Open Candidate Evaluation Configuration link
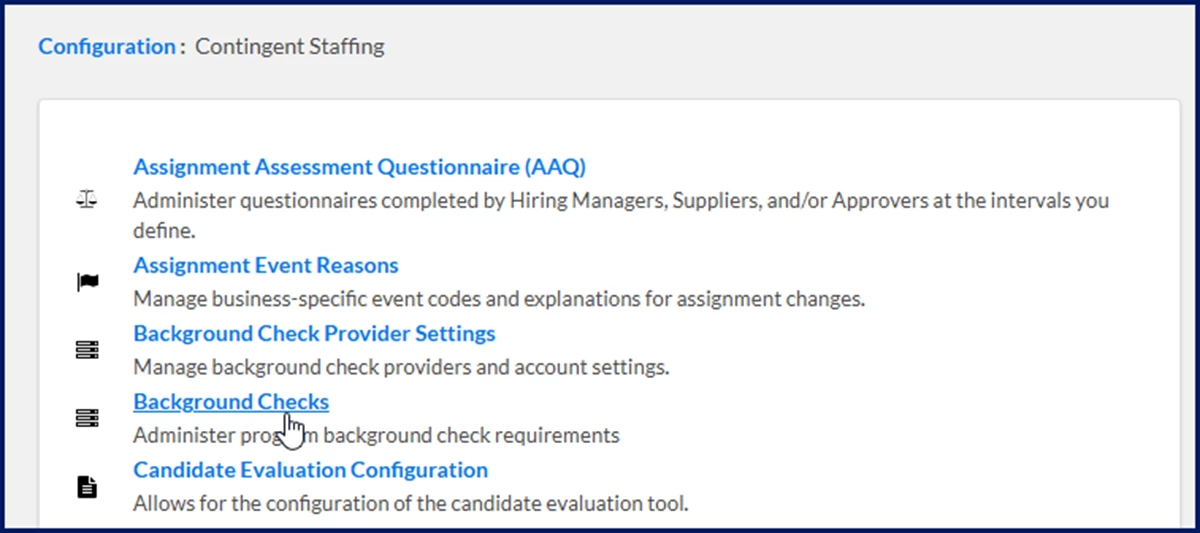 [310, 469]
